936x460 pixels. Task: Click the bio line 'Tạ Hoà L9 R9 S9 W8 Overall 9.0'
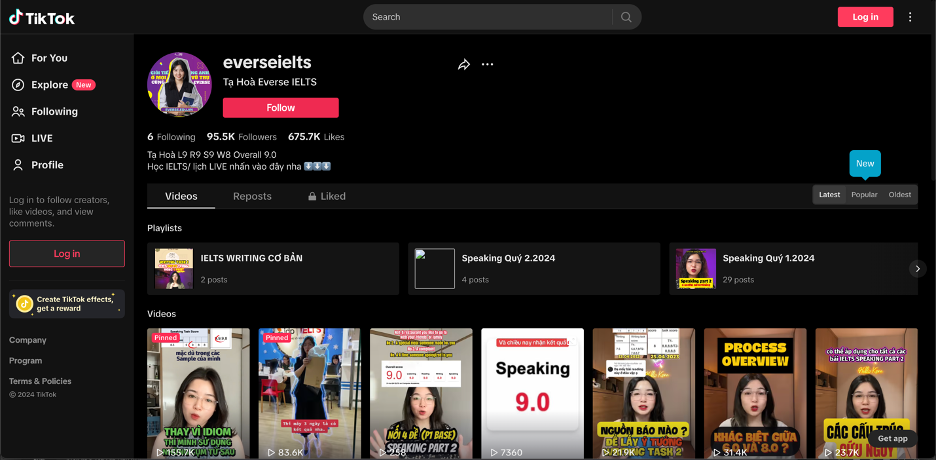[x=212, y=155]
